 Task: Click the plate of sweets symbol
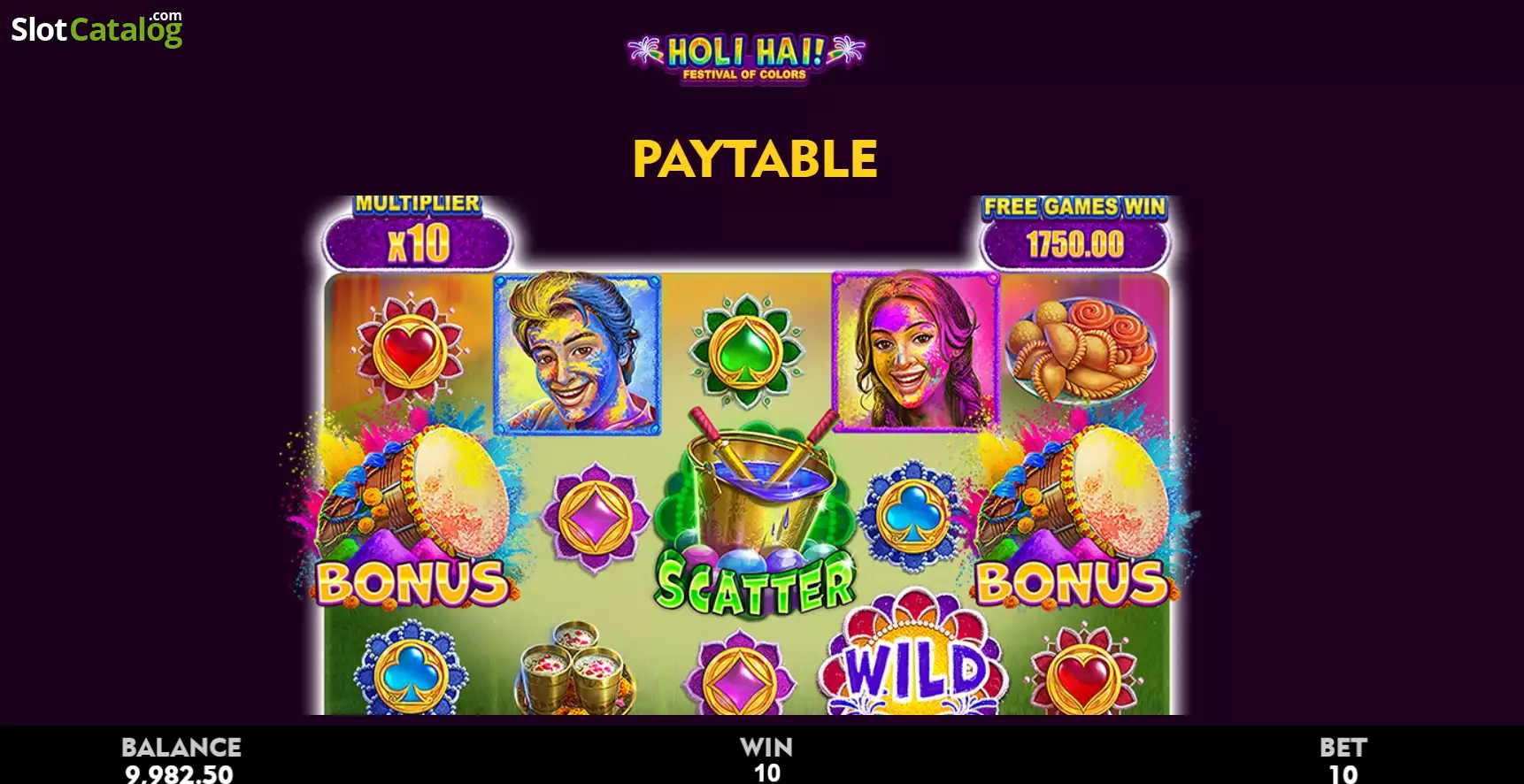(1081, 349)
